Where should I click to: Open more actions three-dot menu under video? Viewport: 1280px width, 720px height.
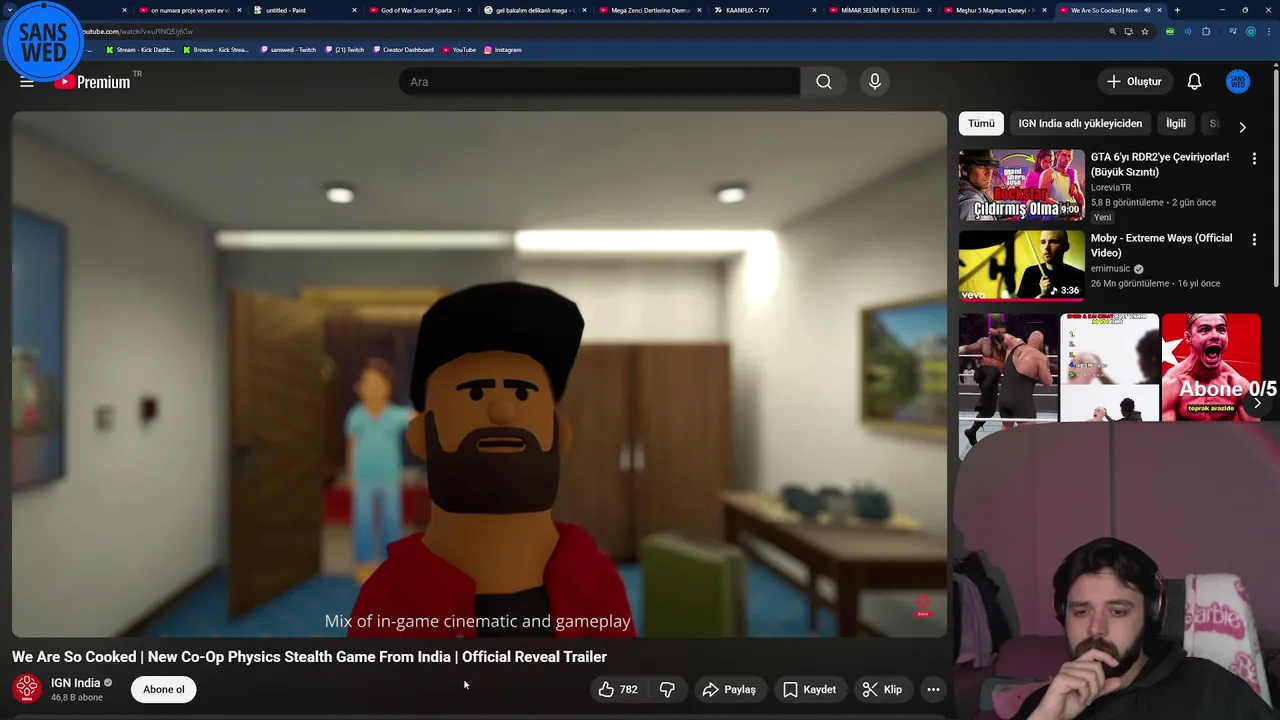pyautogui.click(x=933, y=689)
